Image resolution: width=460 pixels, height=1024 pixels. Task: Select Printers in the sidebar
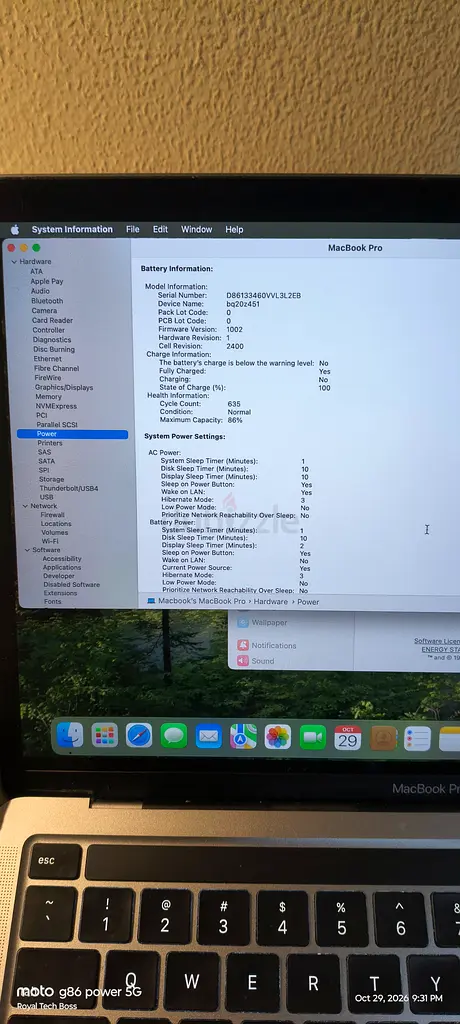(x=50, y=443)
